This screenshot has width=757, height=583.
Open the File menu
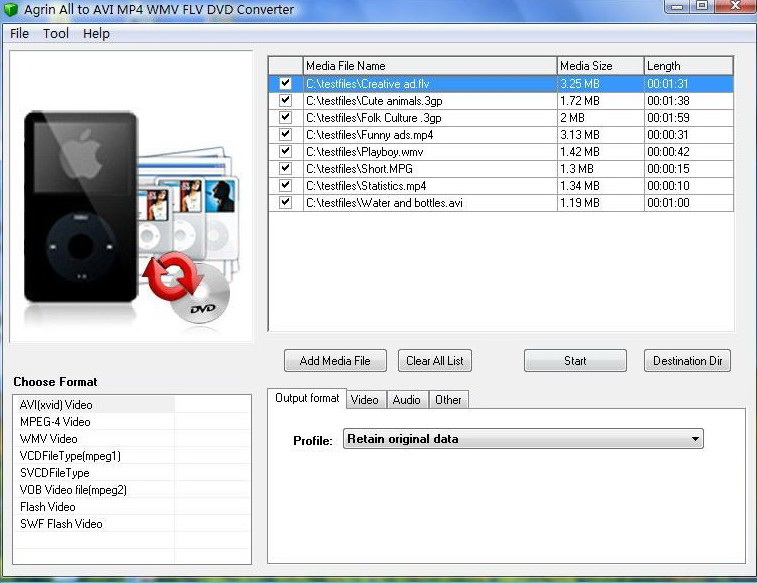point(19,33)
